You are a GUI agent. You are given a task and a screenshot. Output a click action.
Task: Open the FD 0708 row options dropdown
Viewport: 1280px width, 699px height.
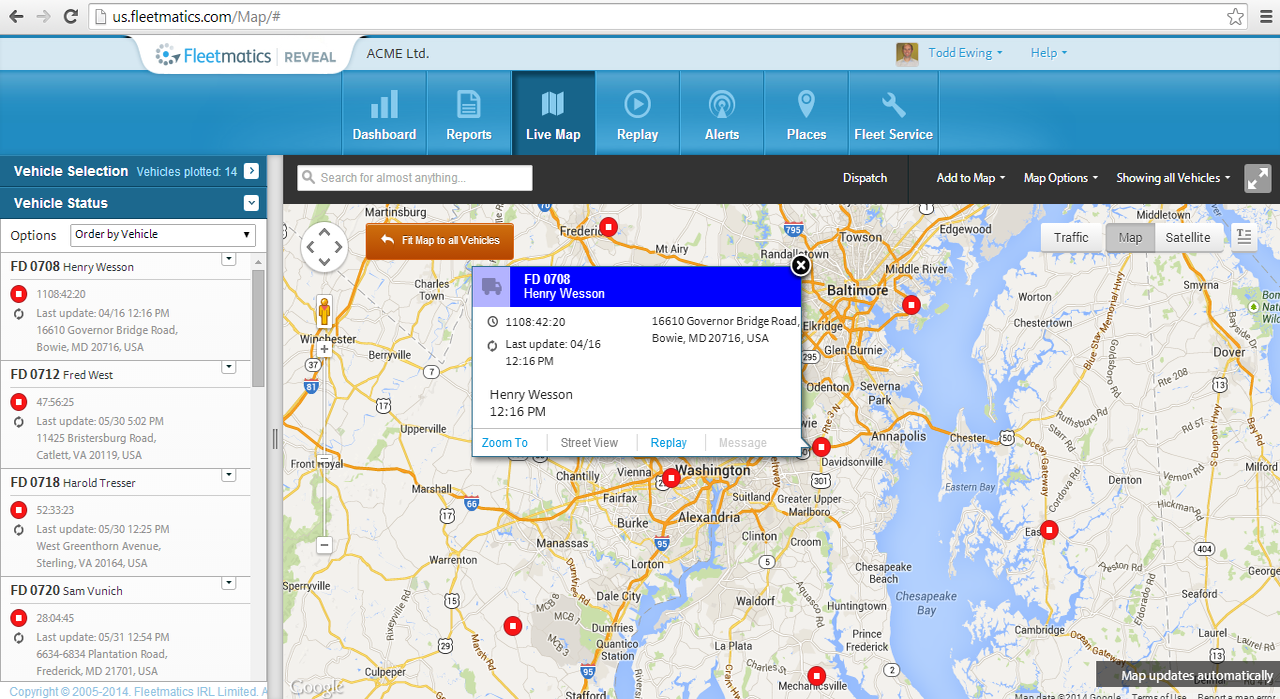[228, 259]
